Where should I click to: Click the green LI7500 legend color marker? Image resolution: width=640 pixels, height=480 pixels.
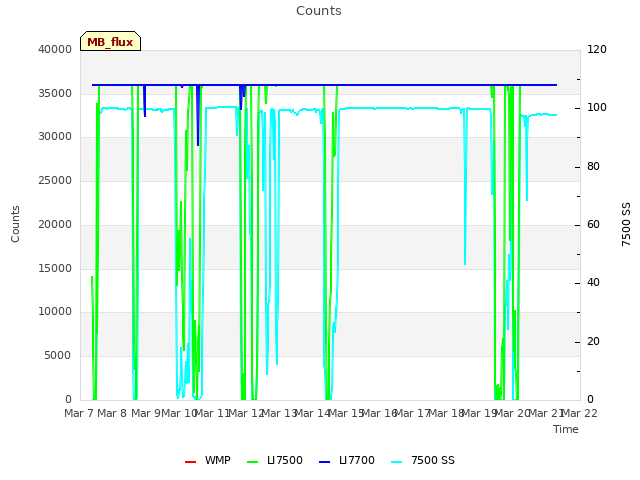(253, 462)
